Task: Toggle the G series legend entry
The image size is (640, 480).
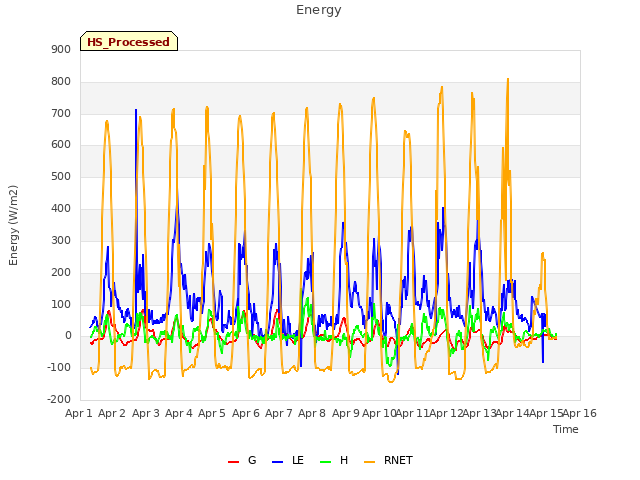Action: (x=242, y=460)
